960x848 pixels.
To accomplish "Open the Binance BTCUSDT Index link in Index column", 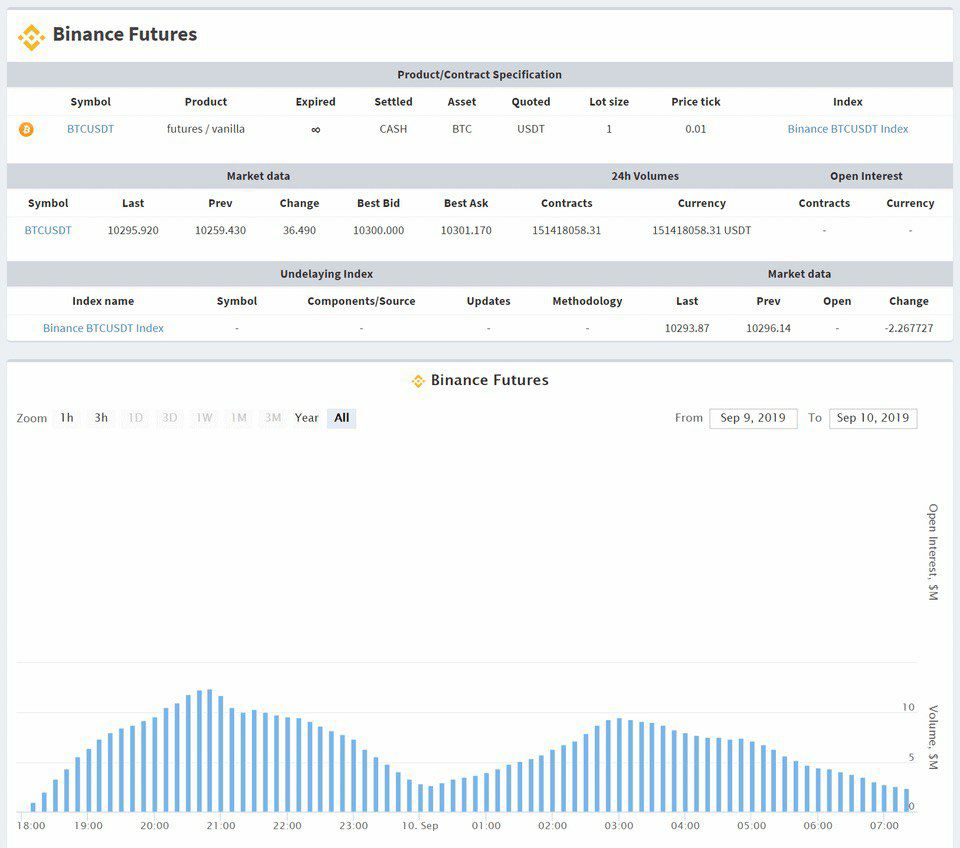I will 847,129.
